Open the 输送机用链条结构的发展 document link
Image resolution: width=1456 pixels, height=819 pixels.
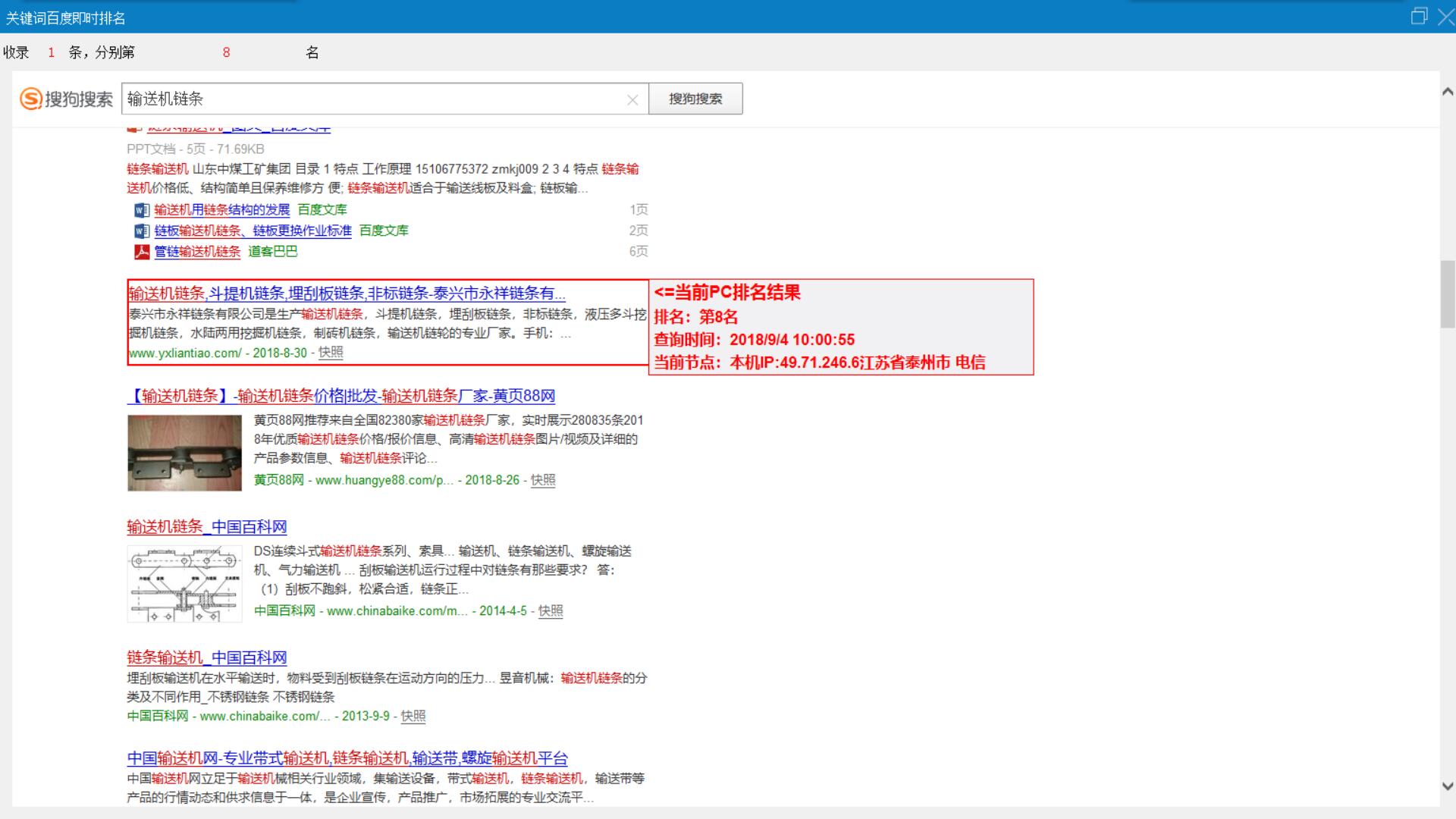tap(222, 210)
